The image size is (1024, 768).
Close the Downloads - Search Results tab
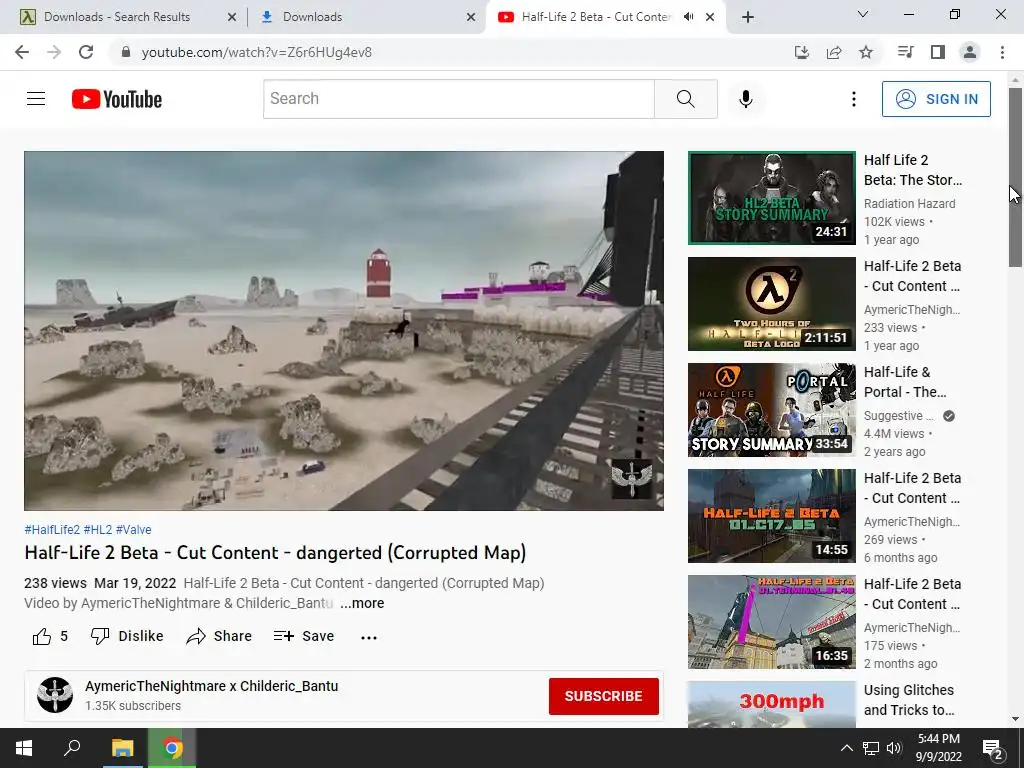pos(232,17)
